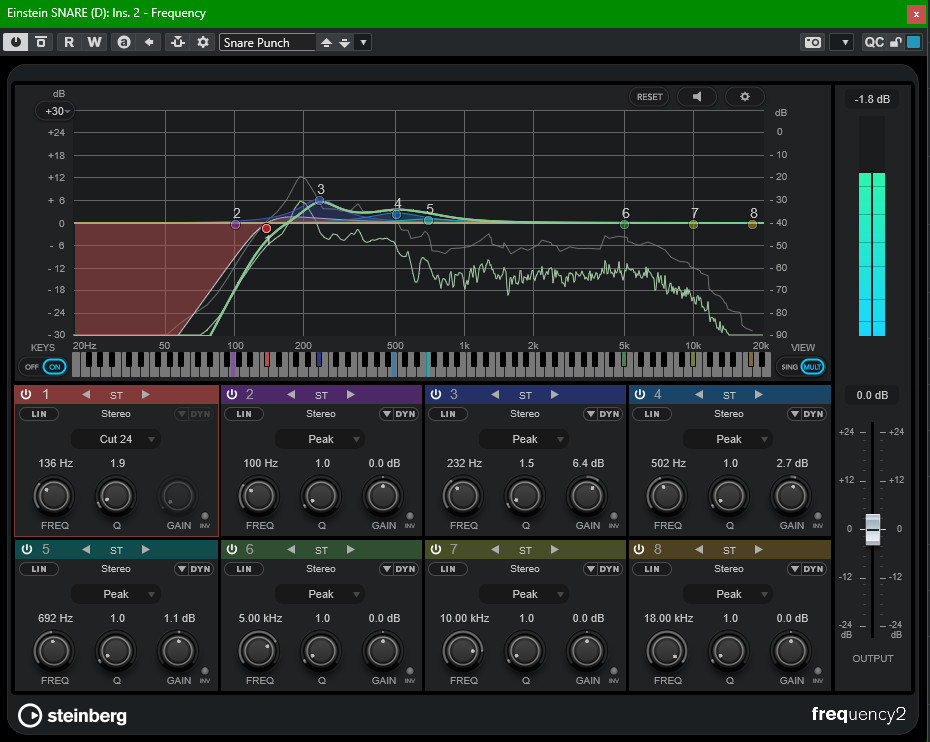Image resolution: width=930 pixels, height=742 pixels.
Task: Enable Write Automation (W) button
Action: (94, 42)
